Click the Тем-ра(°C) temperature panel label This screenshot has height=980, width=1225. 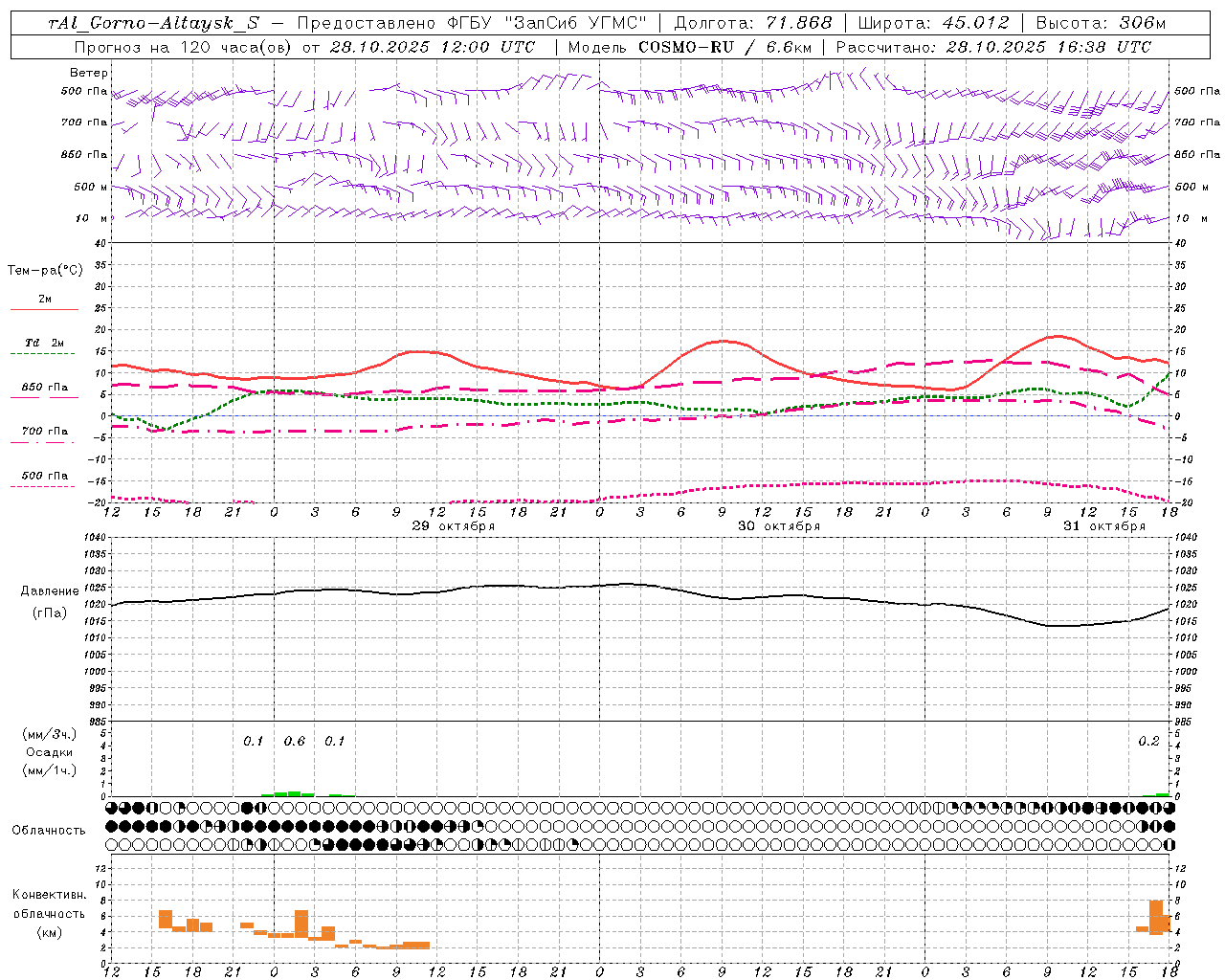pyautogui.click(x=45, y=271)
